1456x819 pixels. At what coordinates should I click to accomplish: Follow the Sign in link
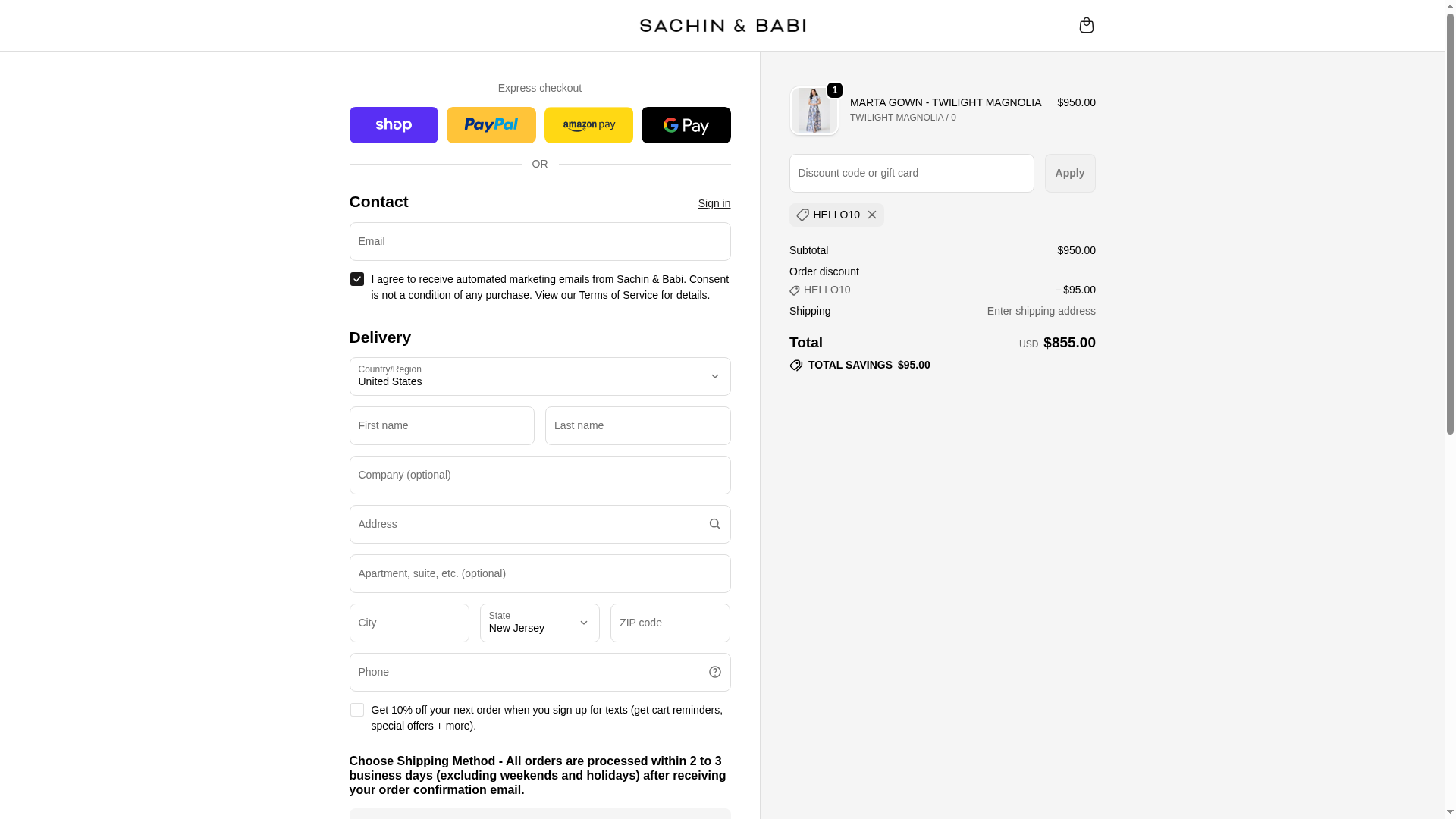coord(714,203)
